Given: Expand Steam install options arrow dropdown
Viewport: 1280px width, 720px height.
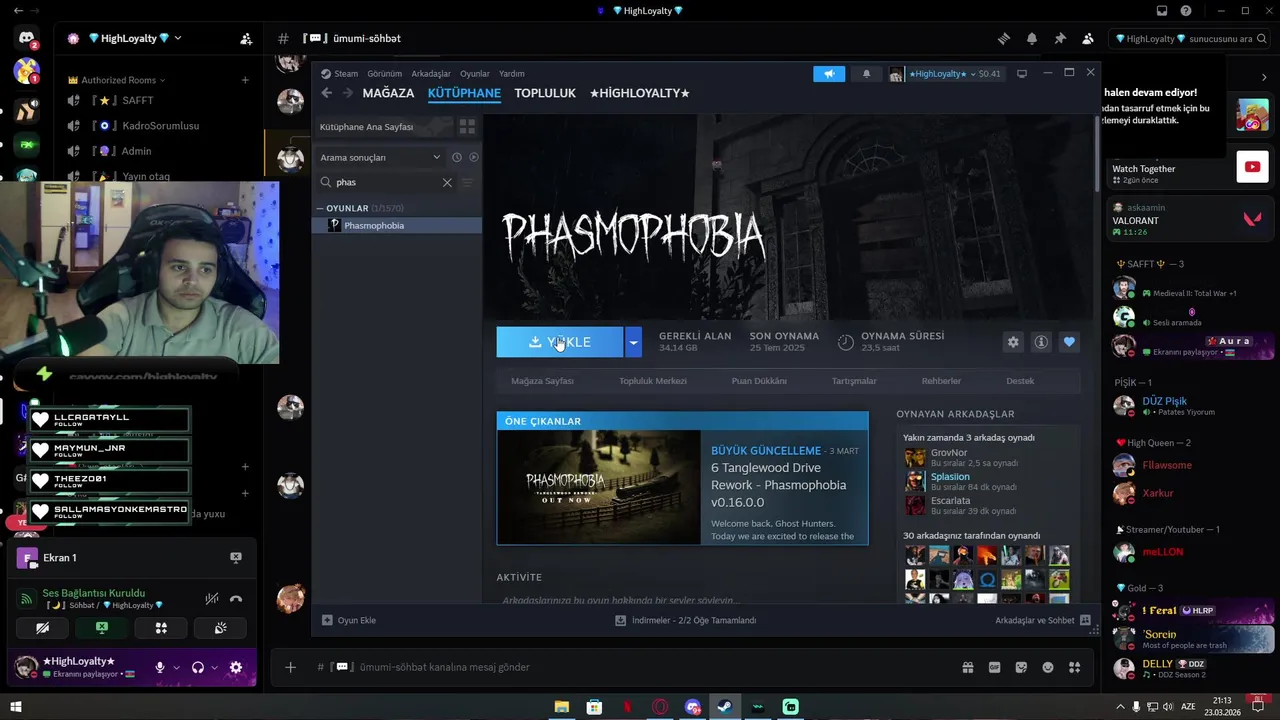Looking at the screenshot, I should coord(633,342).
